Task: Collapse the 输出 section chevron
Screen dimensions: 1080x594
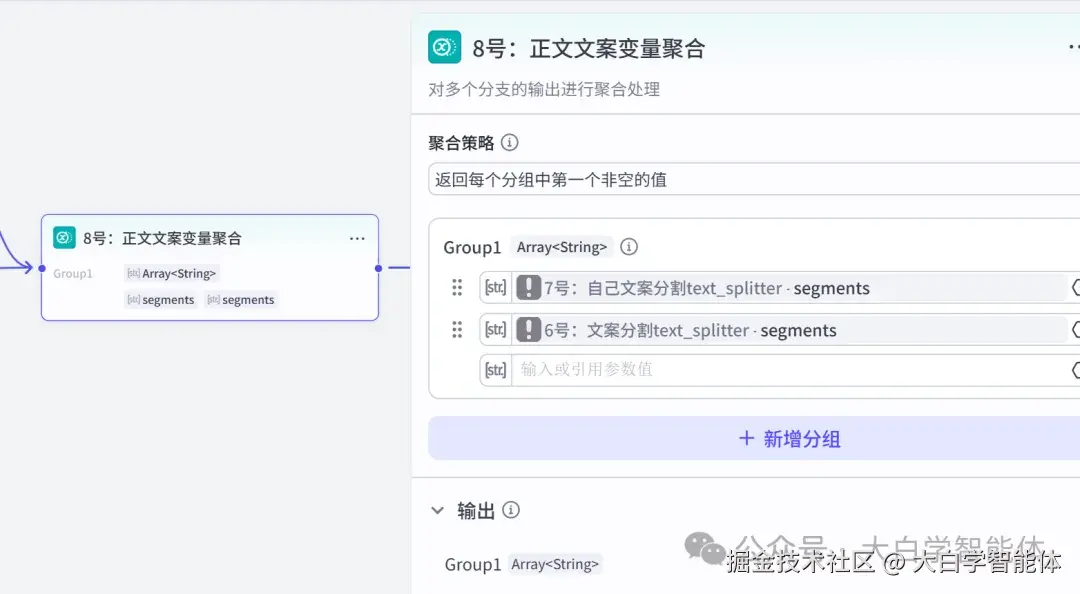Action: pos(437,510)
